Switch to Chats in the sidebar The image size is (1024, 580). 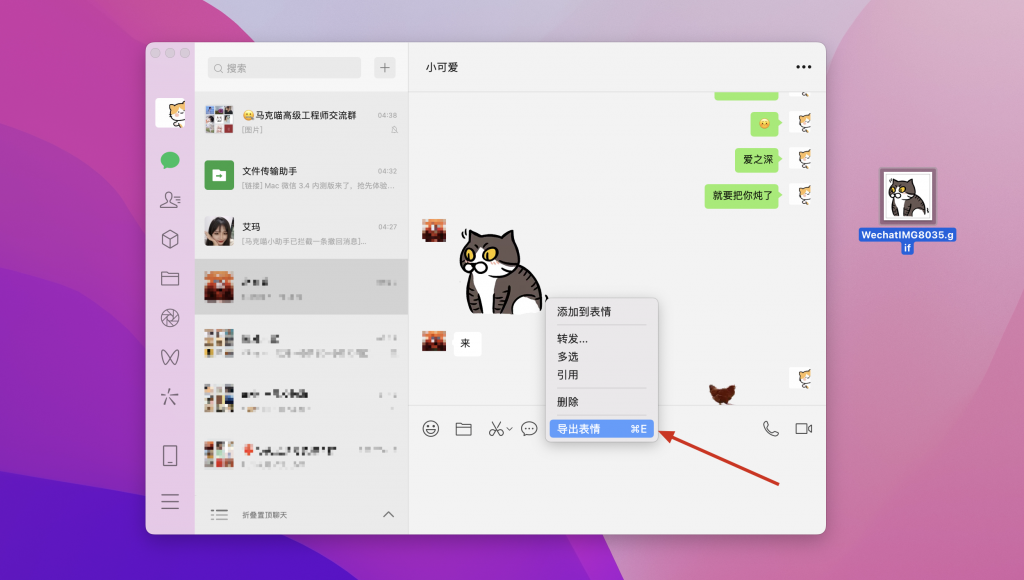coord(169,161)
